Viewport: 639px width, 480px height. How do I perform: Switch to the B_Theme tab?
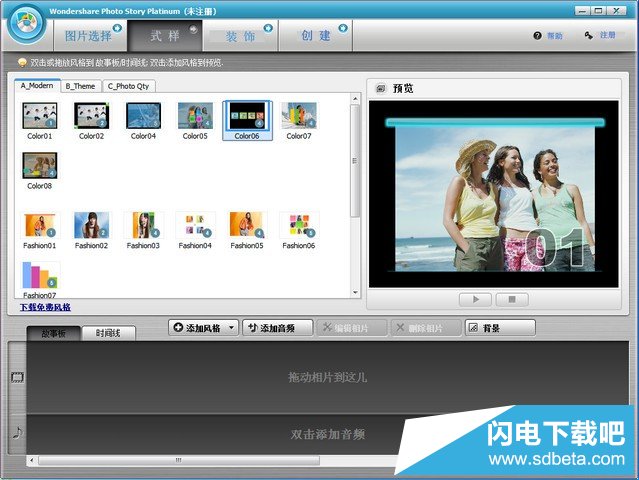point(80,86)
